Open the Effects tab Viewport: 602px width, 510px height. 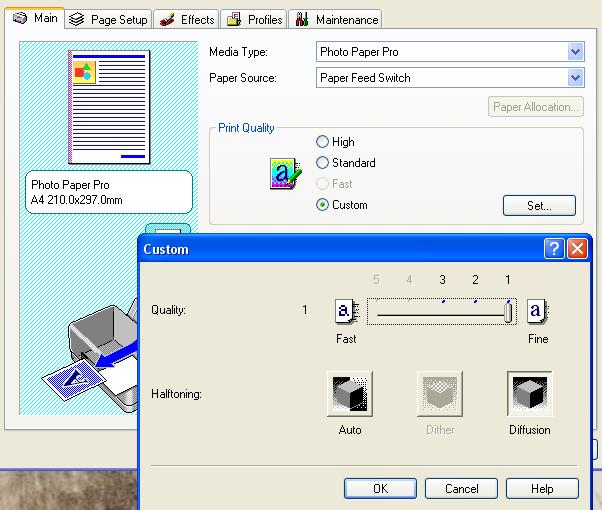187,19
